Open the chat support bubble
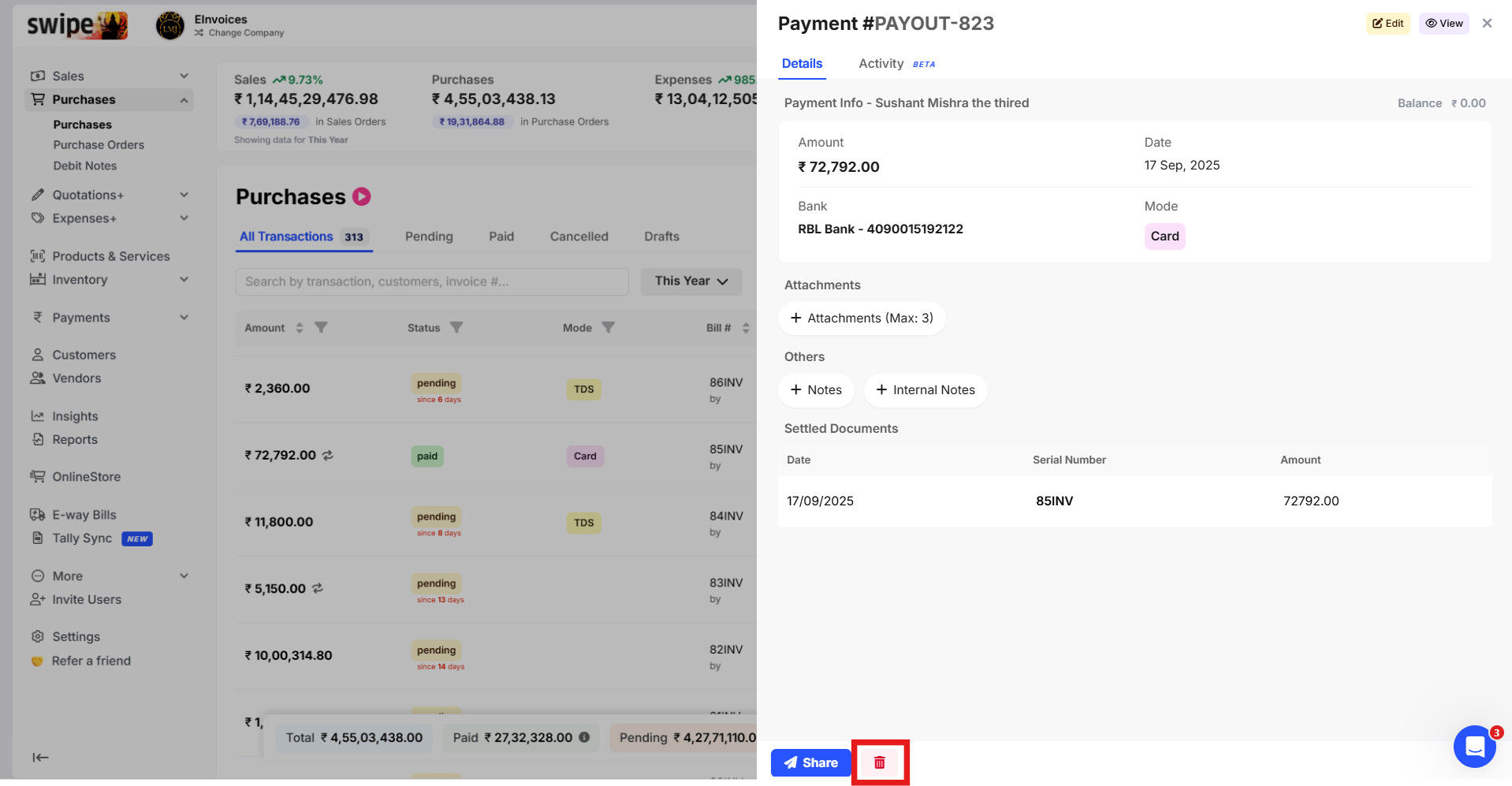The height and width of the screenshot is (786, 1512). 1474,746
